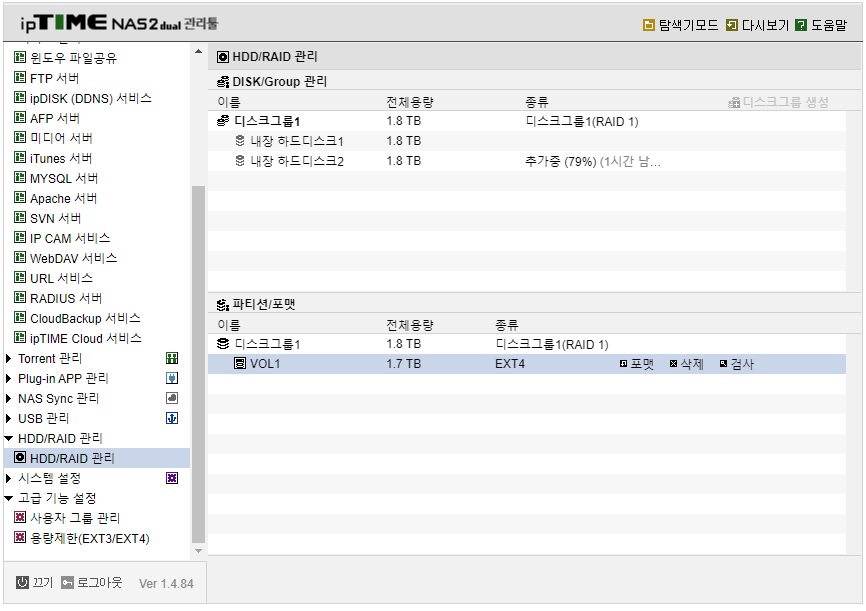Click 로그아웃 to sign out
Viewport: 866px width, 611px height.
point(92,583)
